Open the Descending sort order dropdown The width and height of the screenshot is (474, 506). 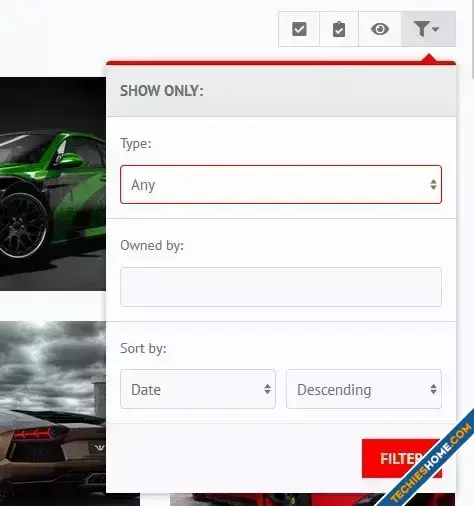[364, 389]
